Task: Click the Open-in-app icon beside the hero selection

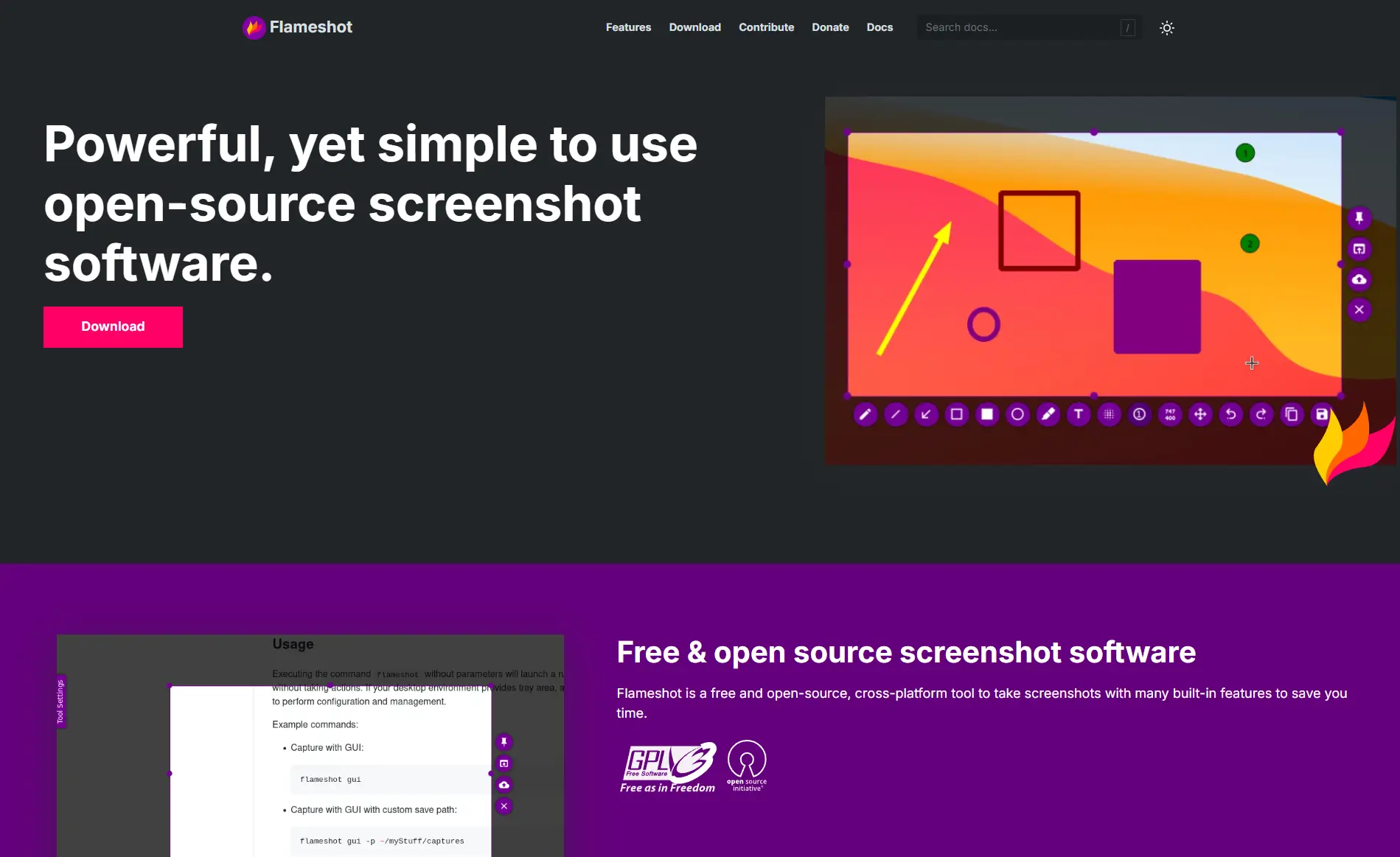Action: point(1359,249)
